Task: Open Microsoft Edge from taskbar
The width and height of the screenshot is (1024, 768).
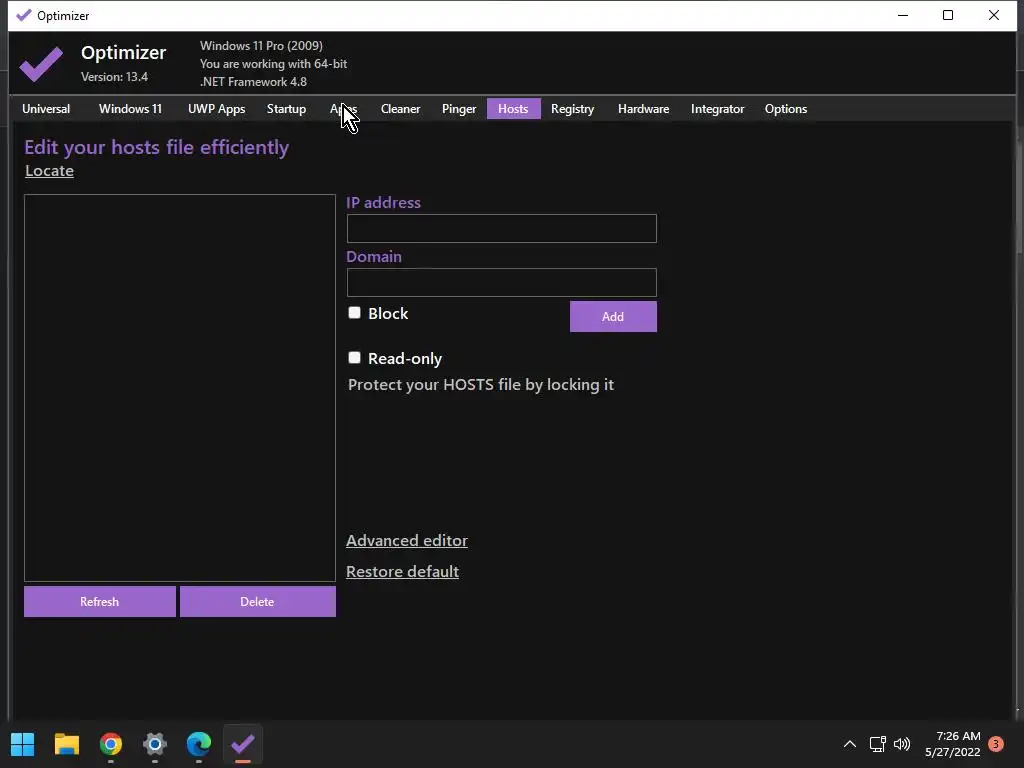Action: pyautogui.click(x=199, y=744)
